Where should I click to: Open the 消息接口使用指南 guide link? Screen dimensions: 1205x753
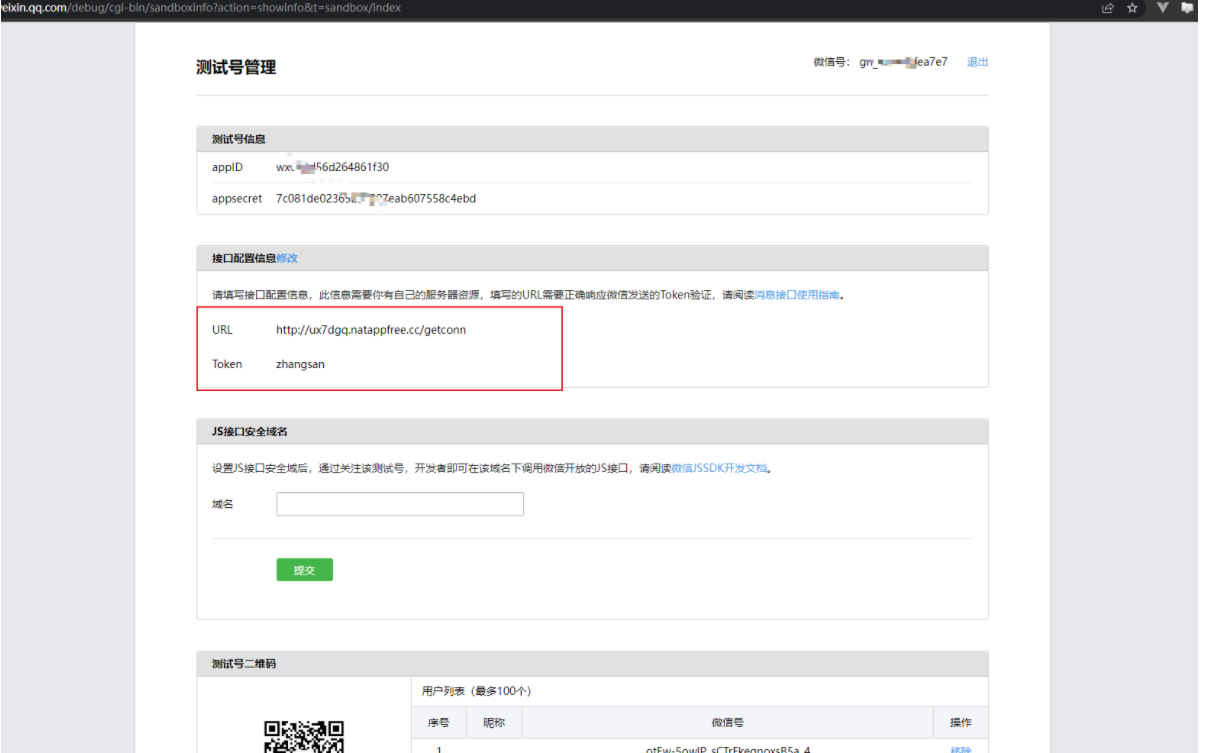797,296
